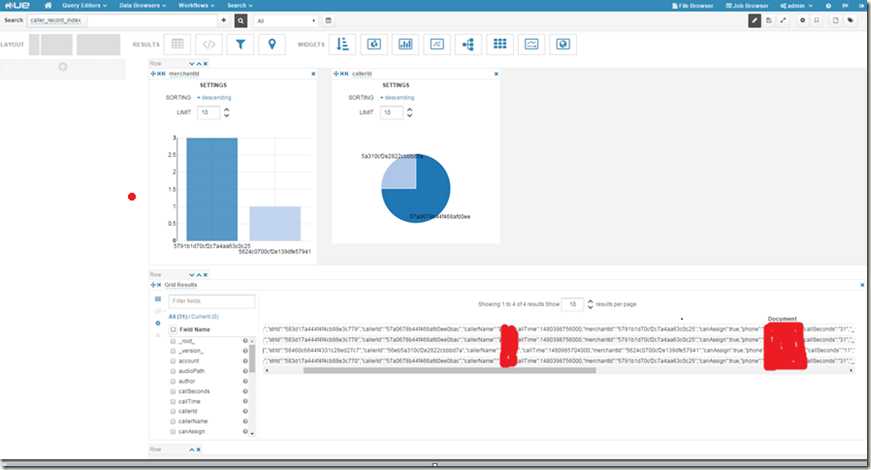Create a new dashboard document icon
Image resolution: width=871 pixels, height=470 pixels.
(x=835, y=21)
